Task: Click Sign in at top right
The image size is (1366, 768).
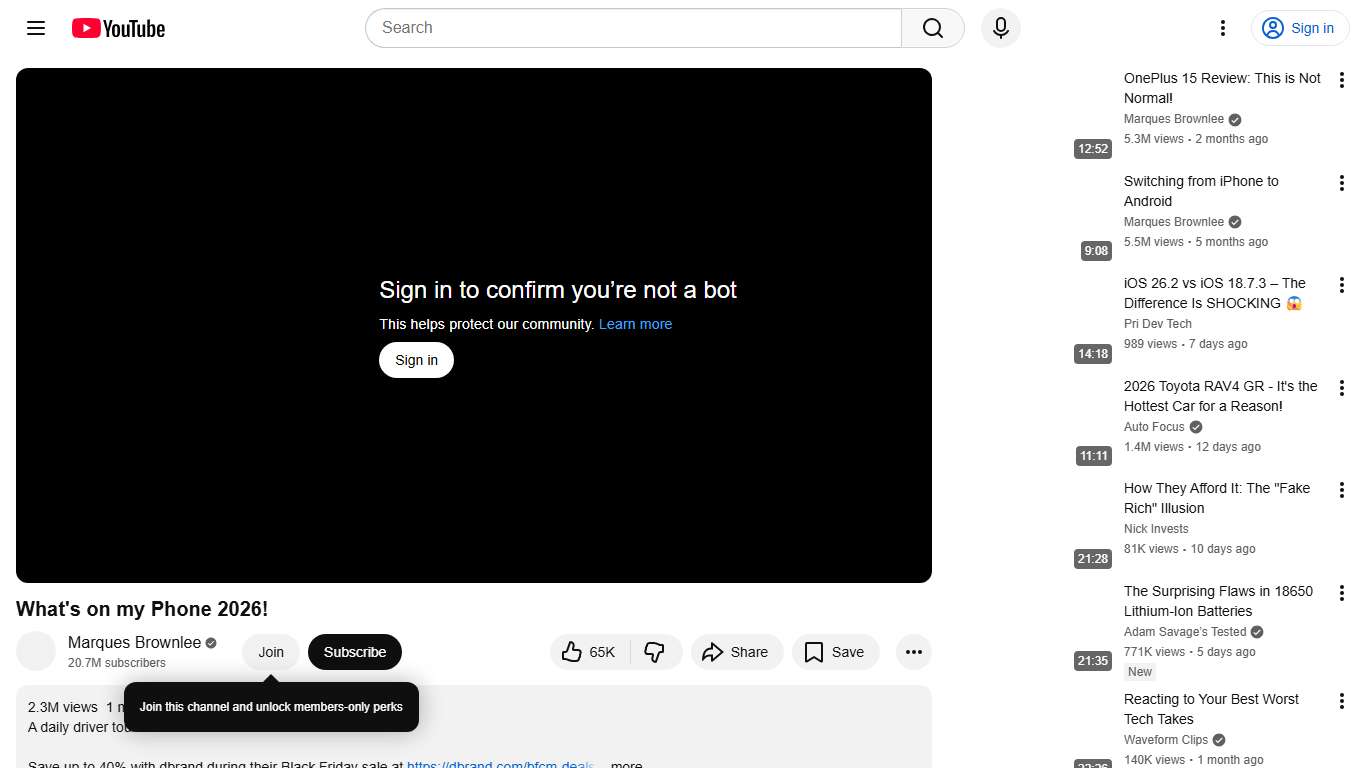Action: pyautogui.click(x=1299, y=28)
